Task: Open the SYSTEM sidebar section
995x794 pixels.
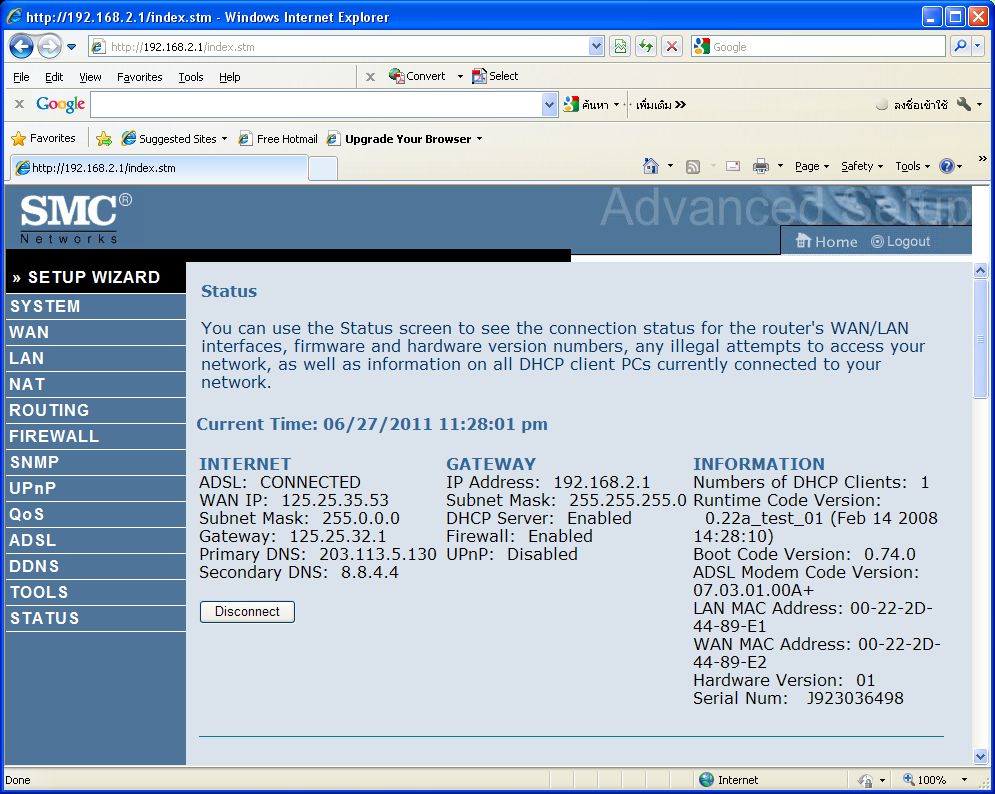Action: tap(95, 306)
